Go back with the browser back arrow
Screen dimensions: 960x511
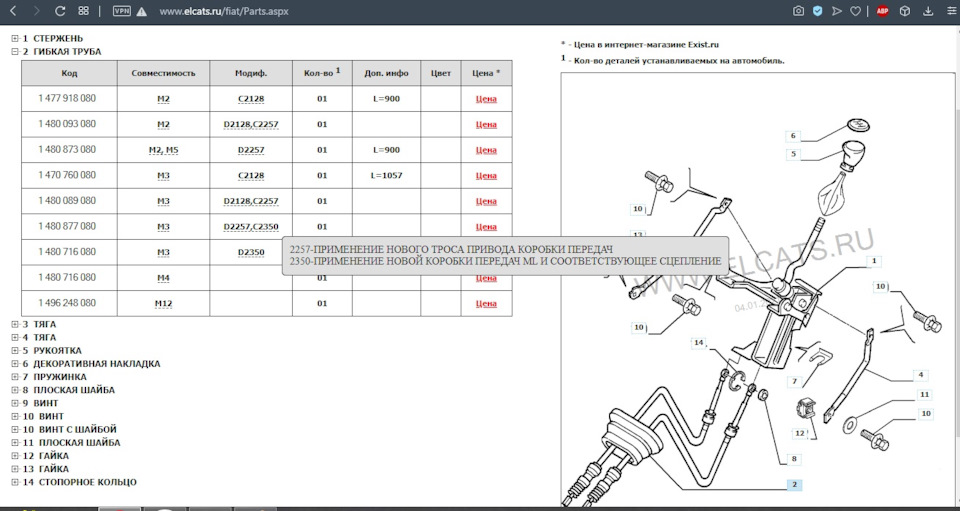click(14, 11)
